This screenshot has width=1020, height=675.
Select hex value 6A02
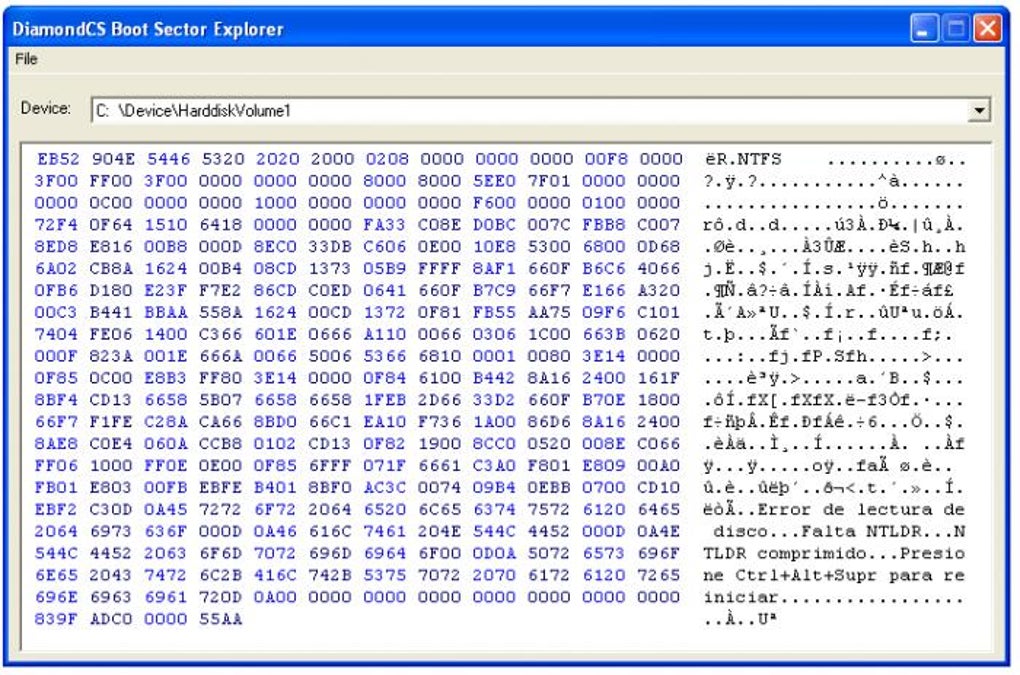point(57,269)
